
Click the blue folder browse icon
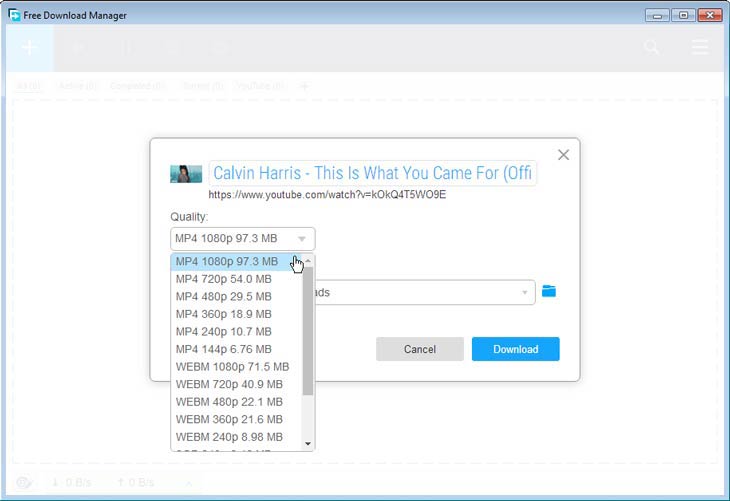pyautogui.click(x=549, y=291)
